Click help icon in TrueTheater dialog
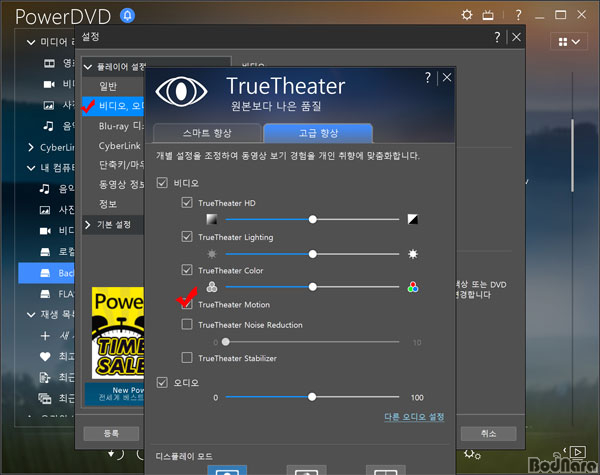The image size is (600, 475). [428, 78]
